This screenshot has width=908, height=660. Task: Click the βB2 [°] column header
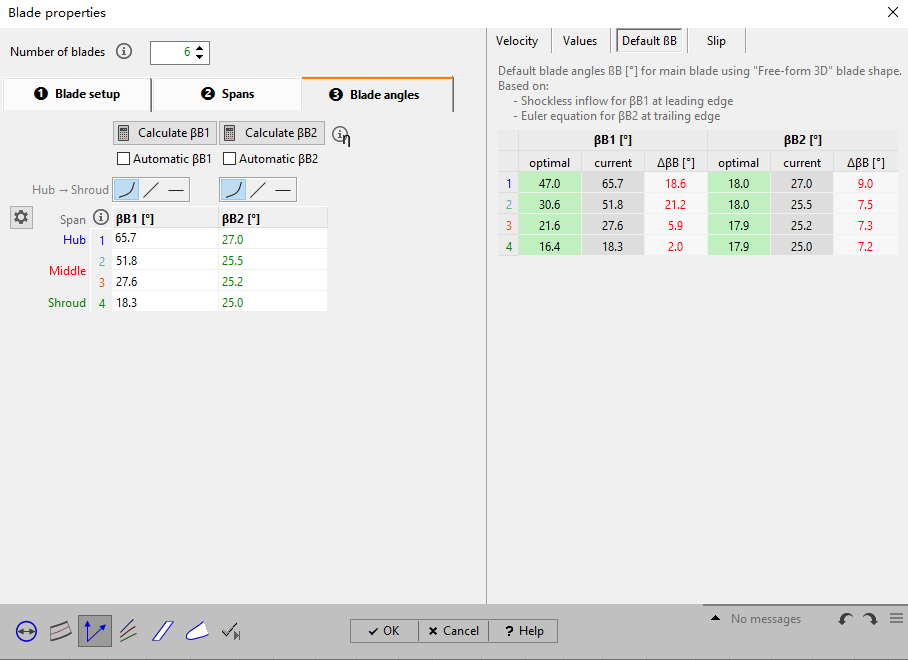click(273, 219)
